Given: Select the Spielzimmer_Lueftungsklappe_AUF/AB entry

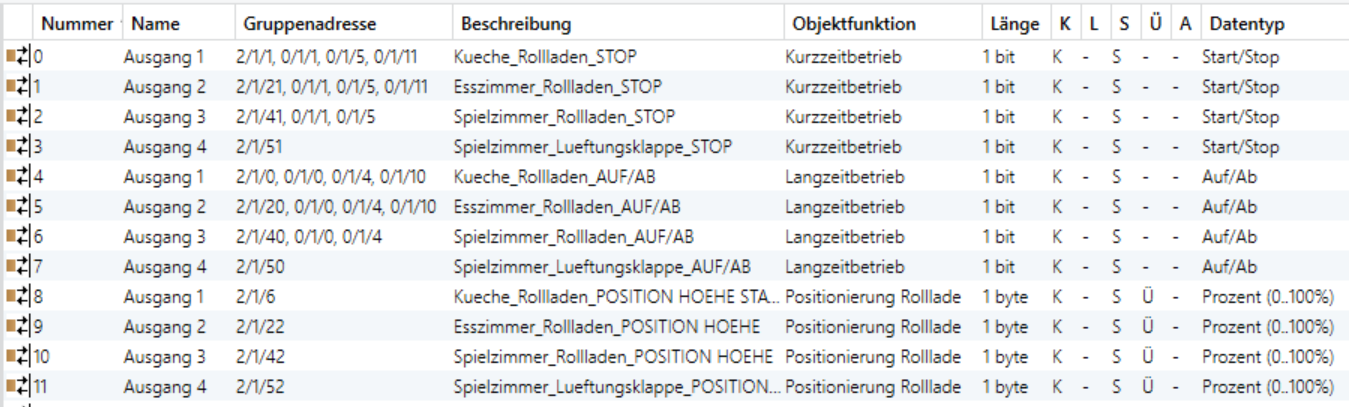Looking at the screenshot, I should point(602,267).
